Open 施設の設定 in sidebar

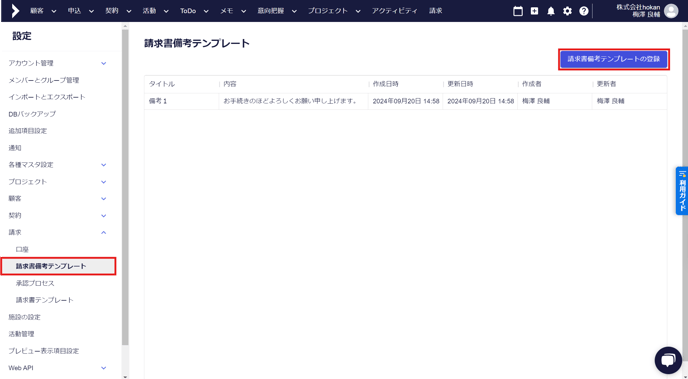click(25, 317)
